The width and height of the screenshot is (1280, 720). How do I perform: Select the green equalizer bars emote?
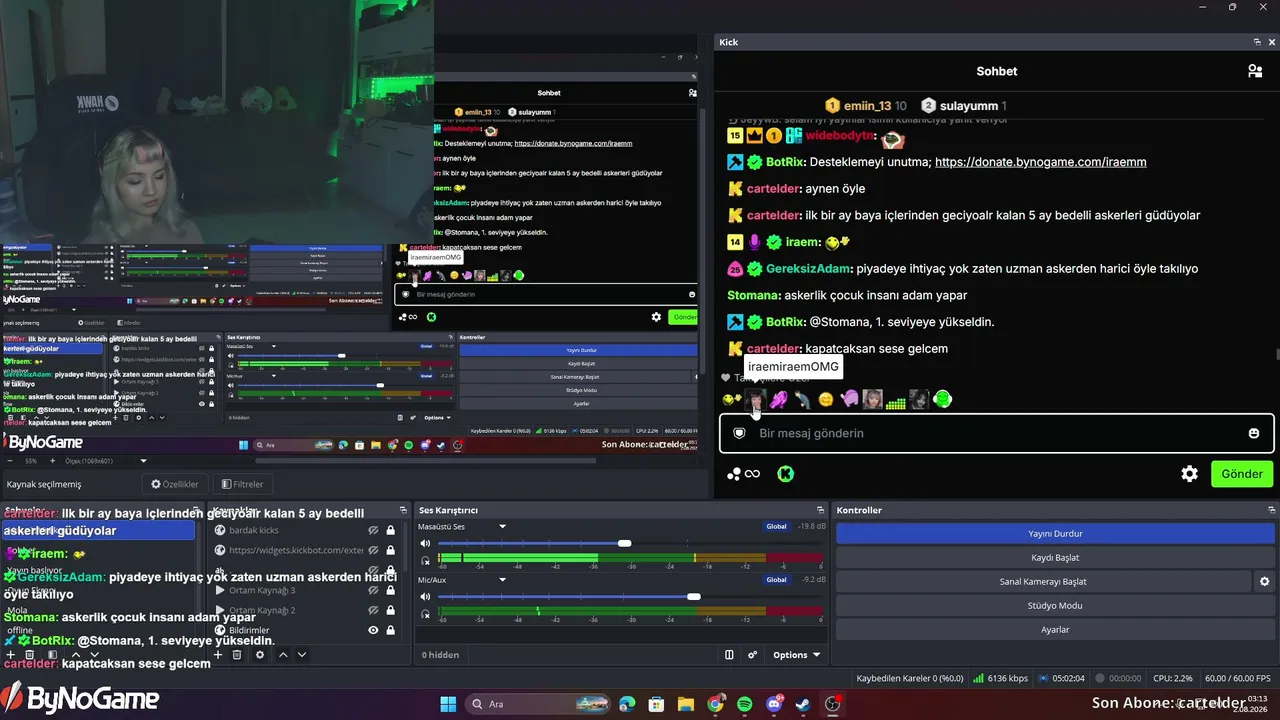click(x=895, y=401)
